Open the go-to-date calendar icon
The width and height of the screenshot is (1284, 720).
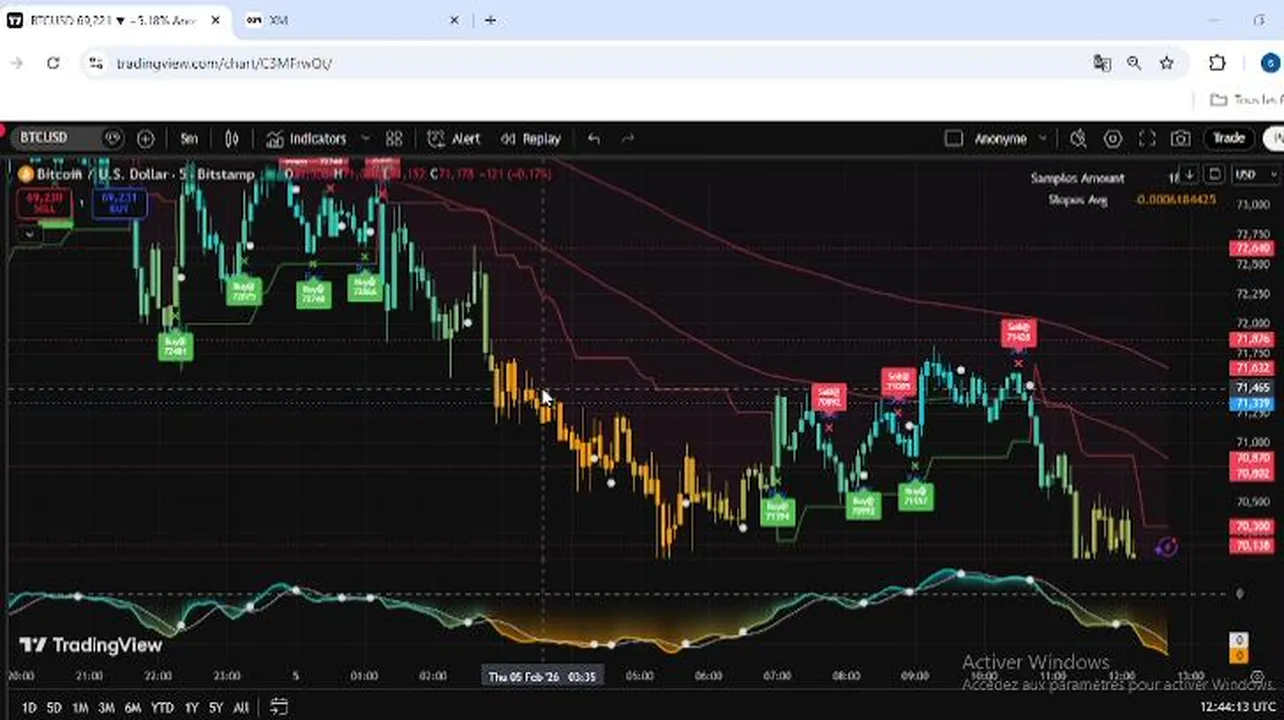coord(279,707)
